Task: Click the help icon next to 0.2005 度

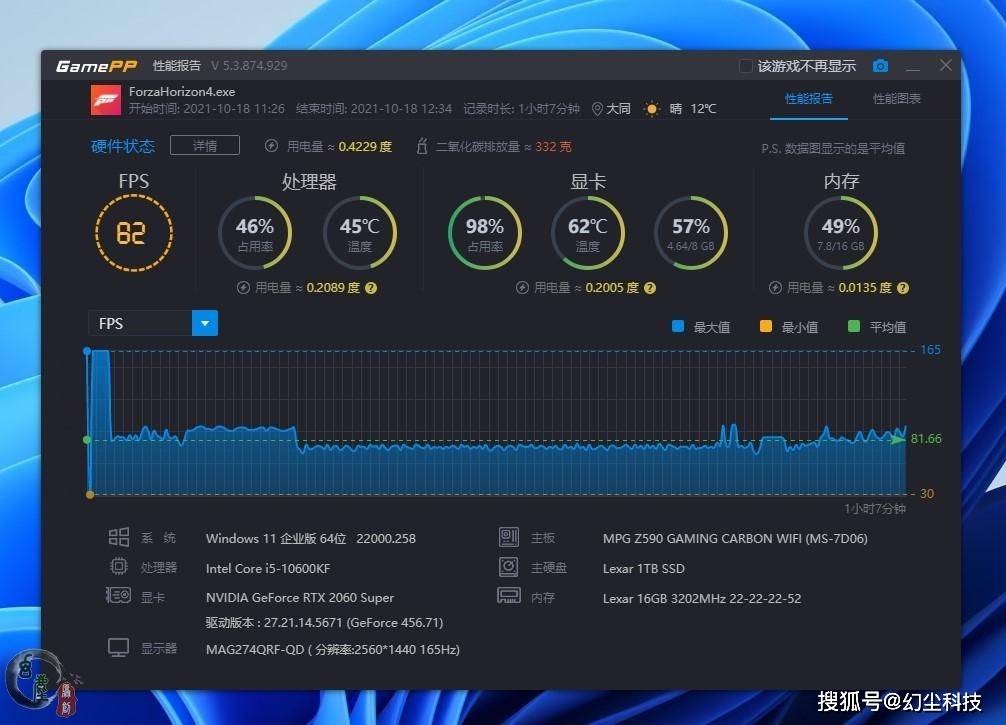Action: 650,288
